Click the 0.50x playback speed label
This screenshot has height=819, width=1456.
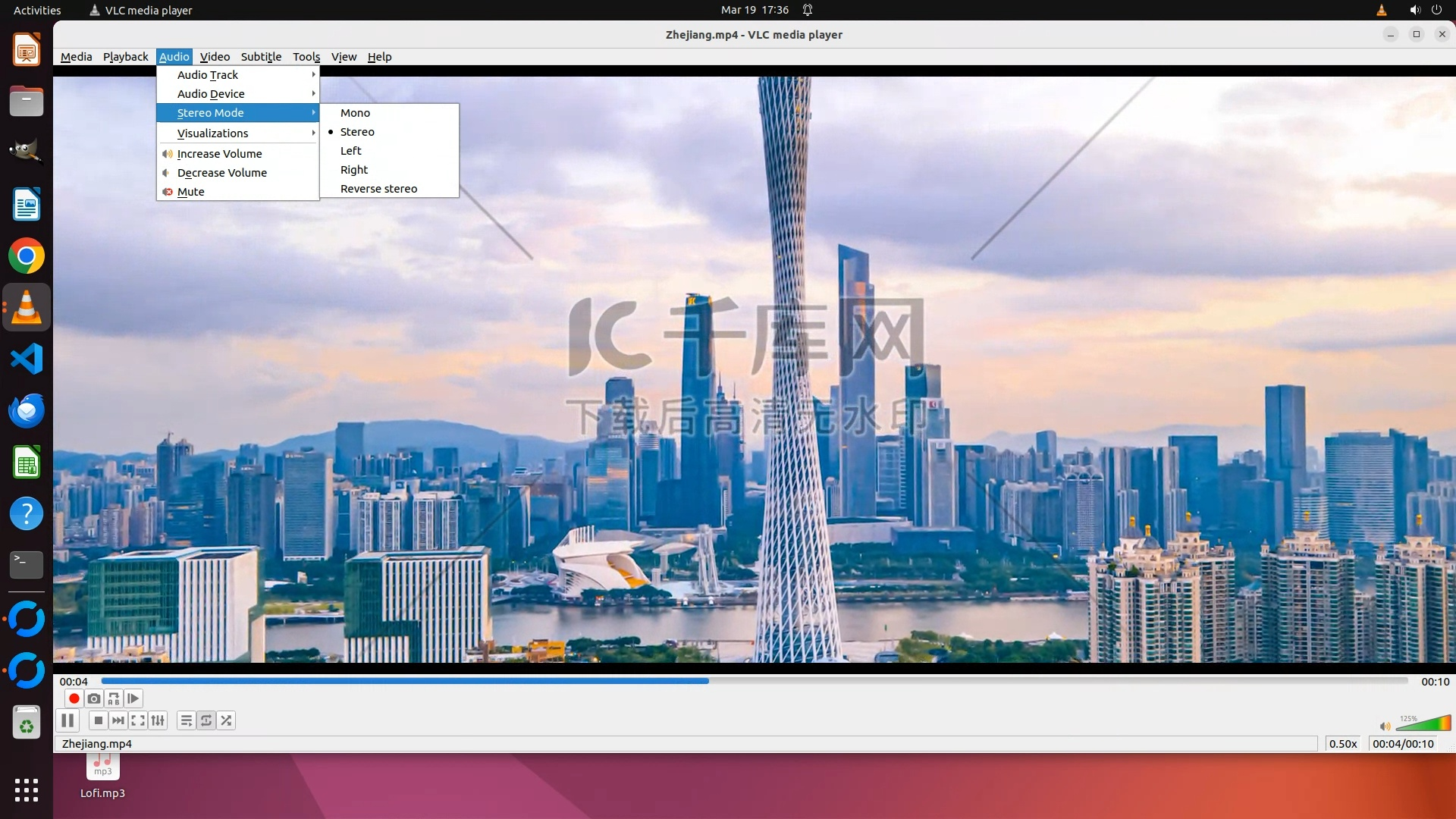1342,744
